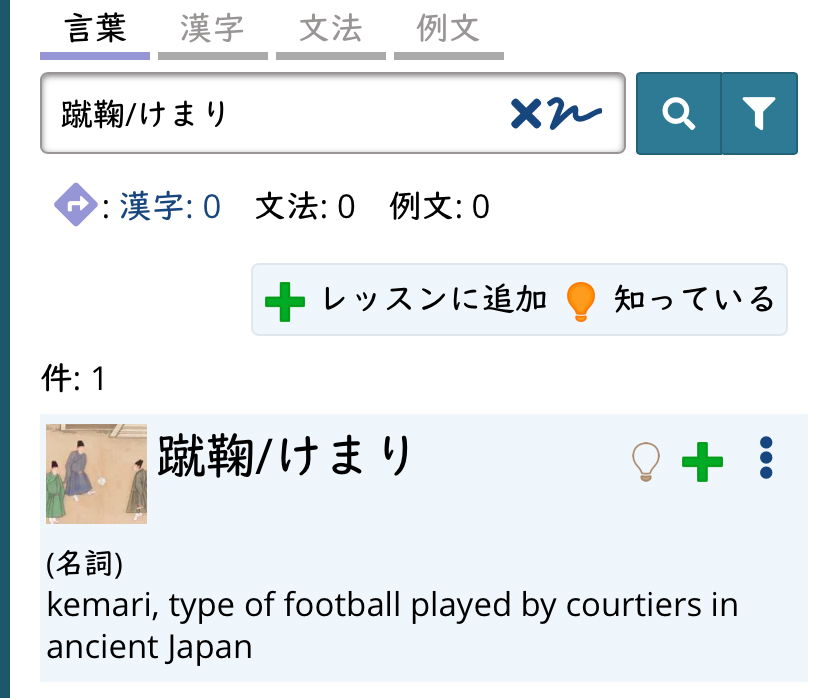
Task: Open the 蹴鞠/けまり entry title
Action: click(x=286, y=457)
